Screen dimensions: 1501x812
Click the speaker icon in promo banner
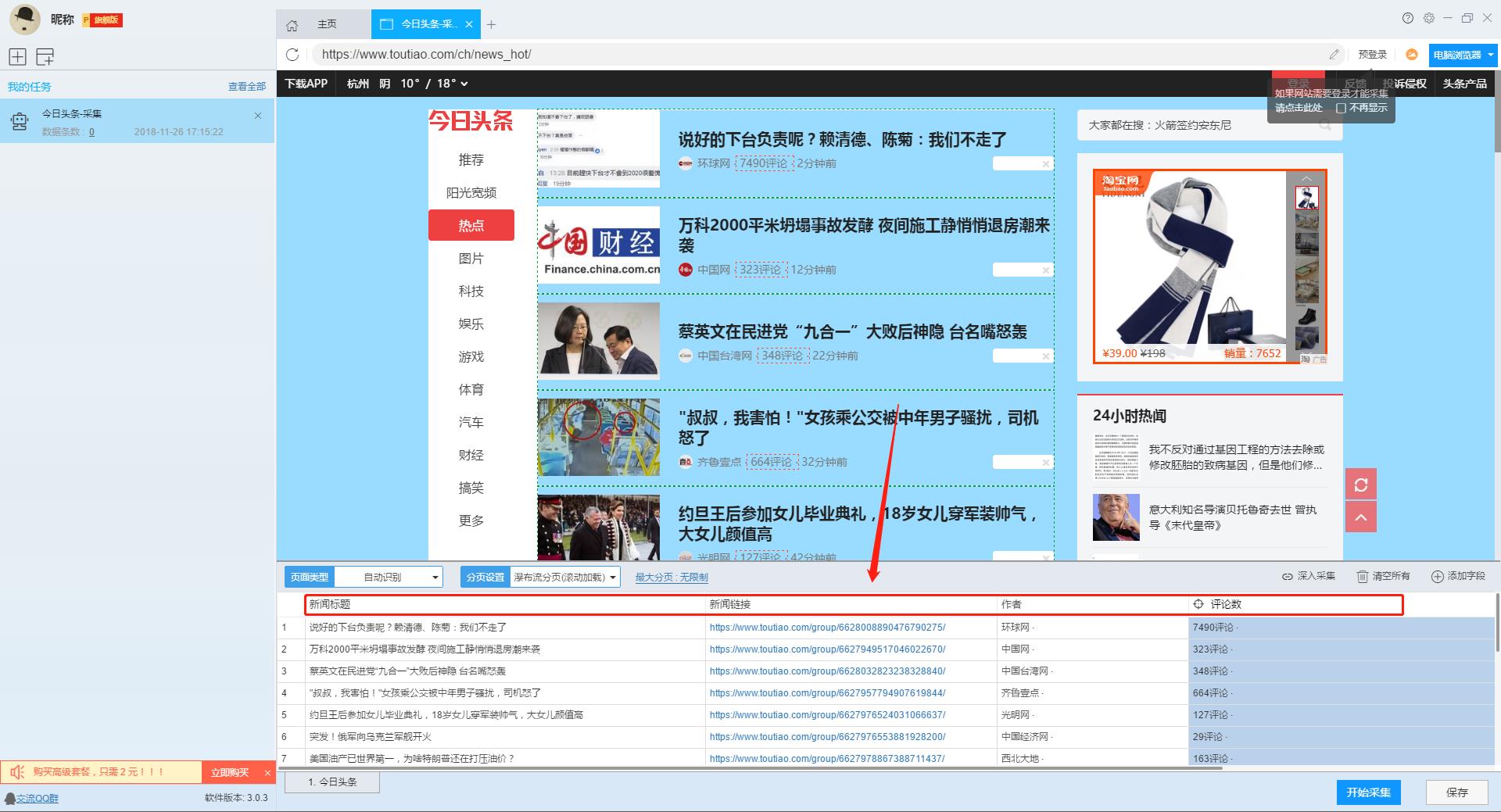(x=17, y=772)
